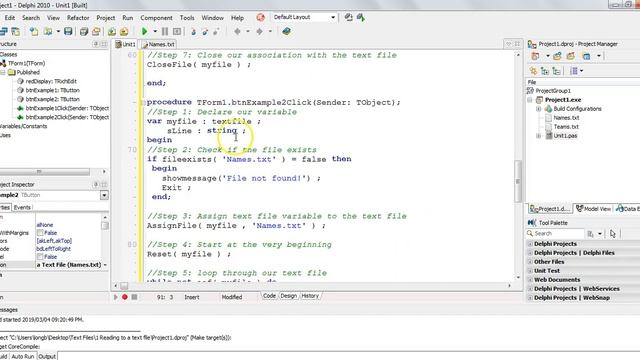
Task: Switch to the Events tab in Object Inspector
Action: [22, 207]
